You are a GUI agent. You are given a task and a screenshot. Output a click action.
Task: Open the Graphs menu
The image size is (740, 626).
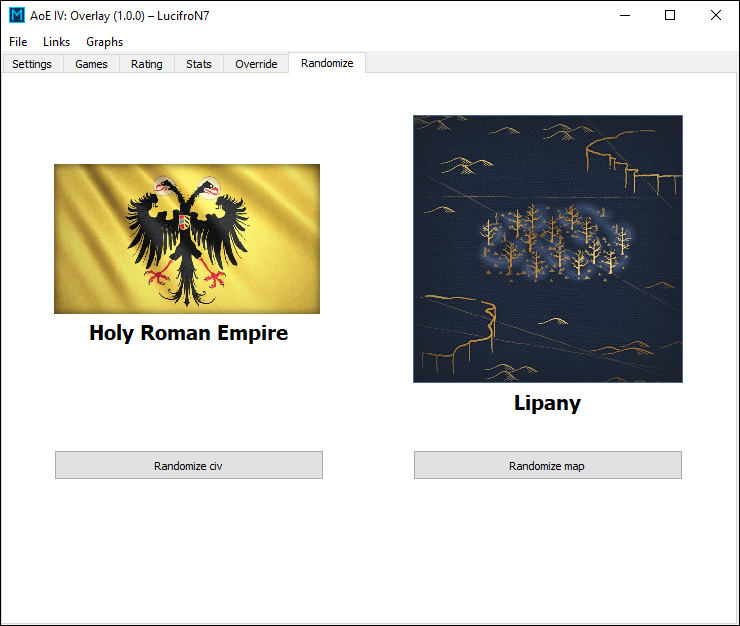(104, 42)
